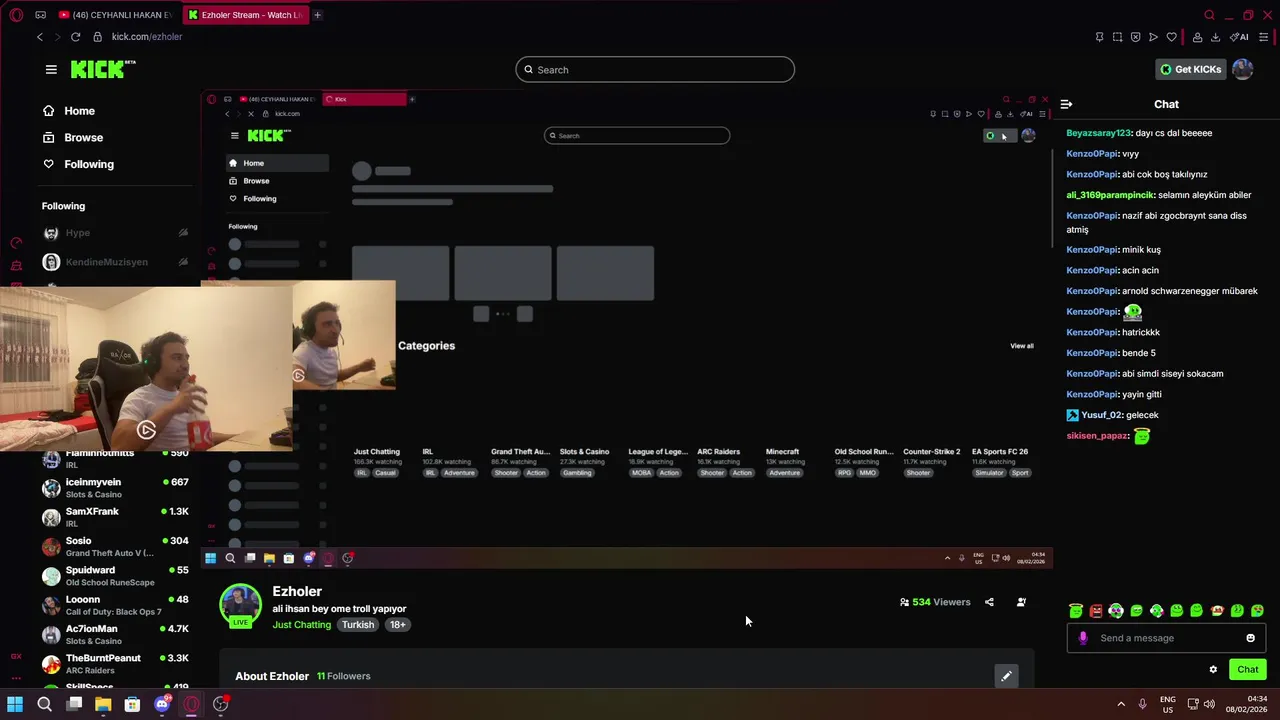Open the user profile avatar menu
This screenshot has width=1280, height=720.
tap(1242, 69)
